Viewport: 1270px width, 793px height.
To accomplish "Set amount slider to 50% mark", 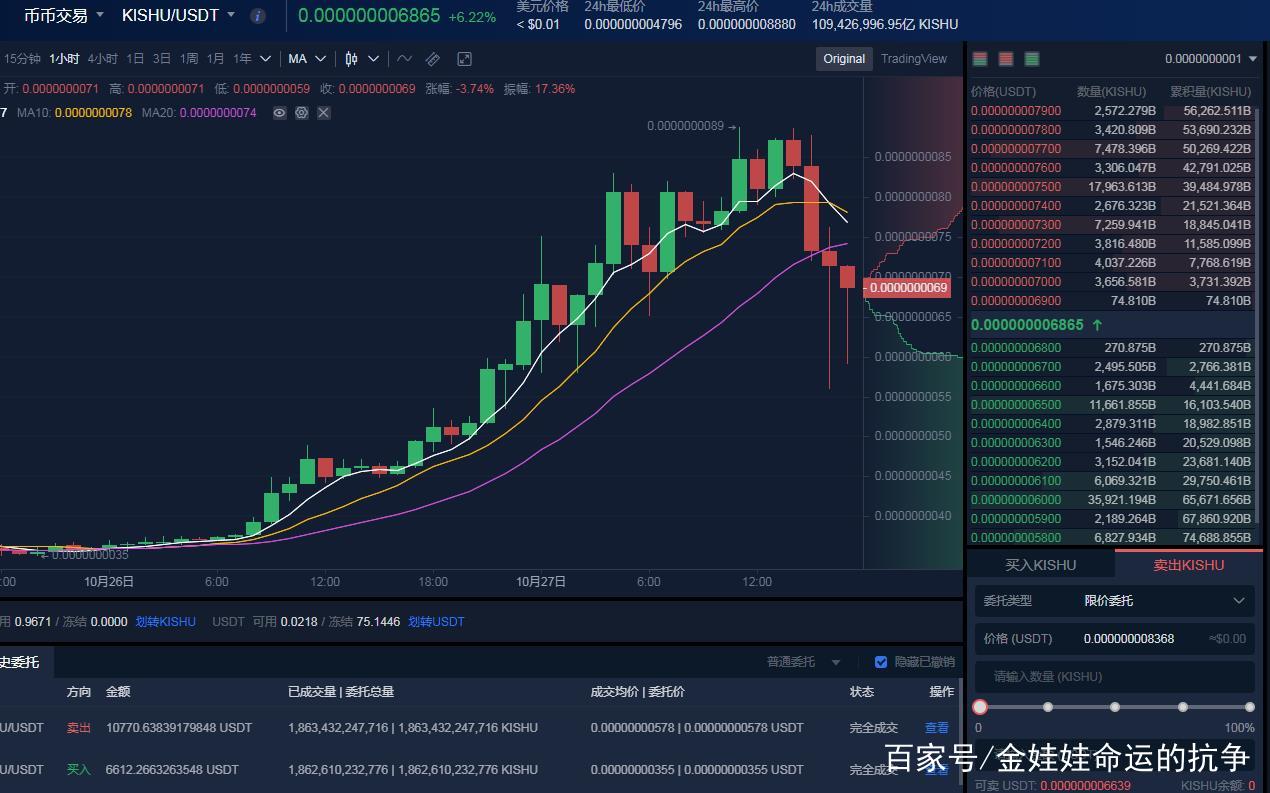I will (1115, 707).
